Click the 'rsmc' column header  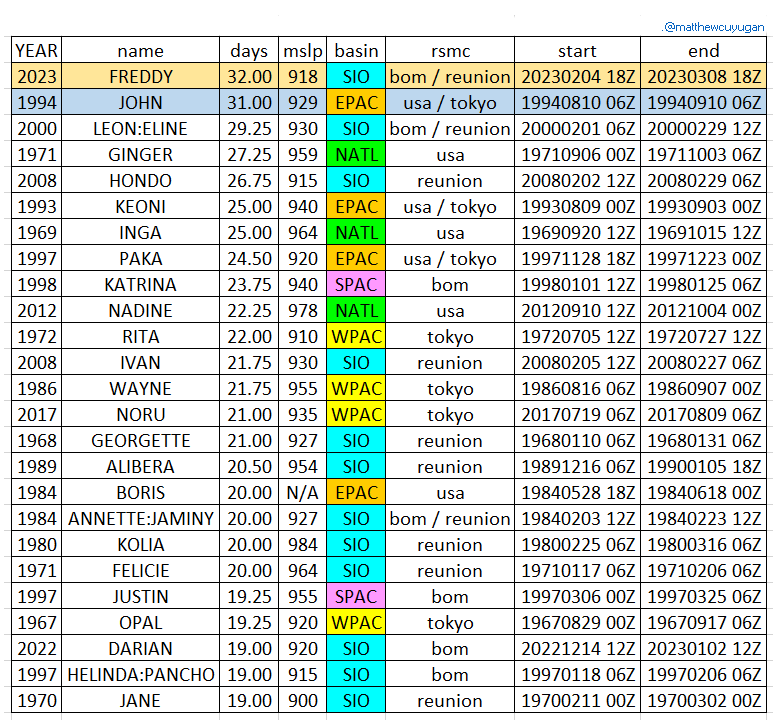tap(450, 51)
